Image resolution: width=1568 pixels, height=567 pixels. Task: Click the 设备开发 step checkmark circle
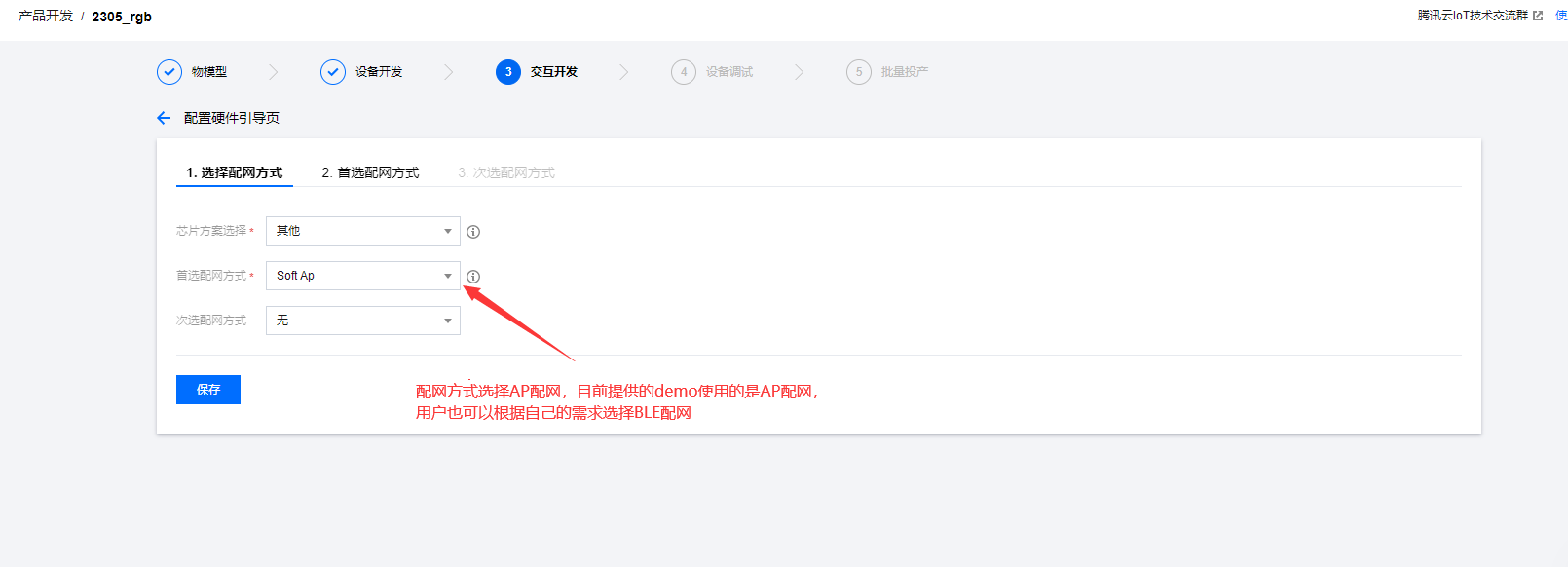[x=333, y=72]
